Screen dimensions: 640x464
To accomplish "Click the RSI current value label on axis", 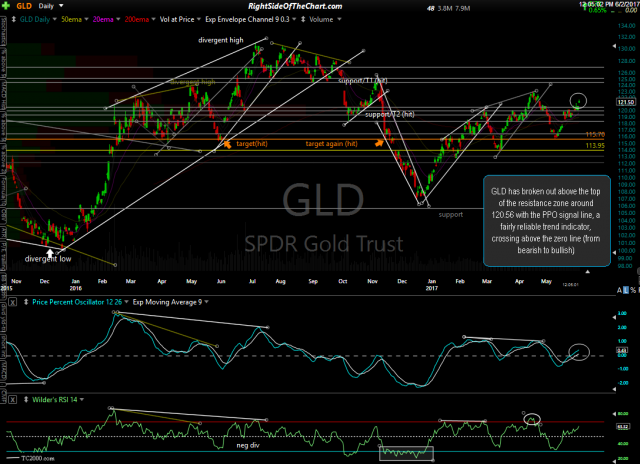I will (x=623, y=427).
